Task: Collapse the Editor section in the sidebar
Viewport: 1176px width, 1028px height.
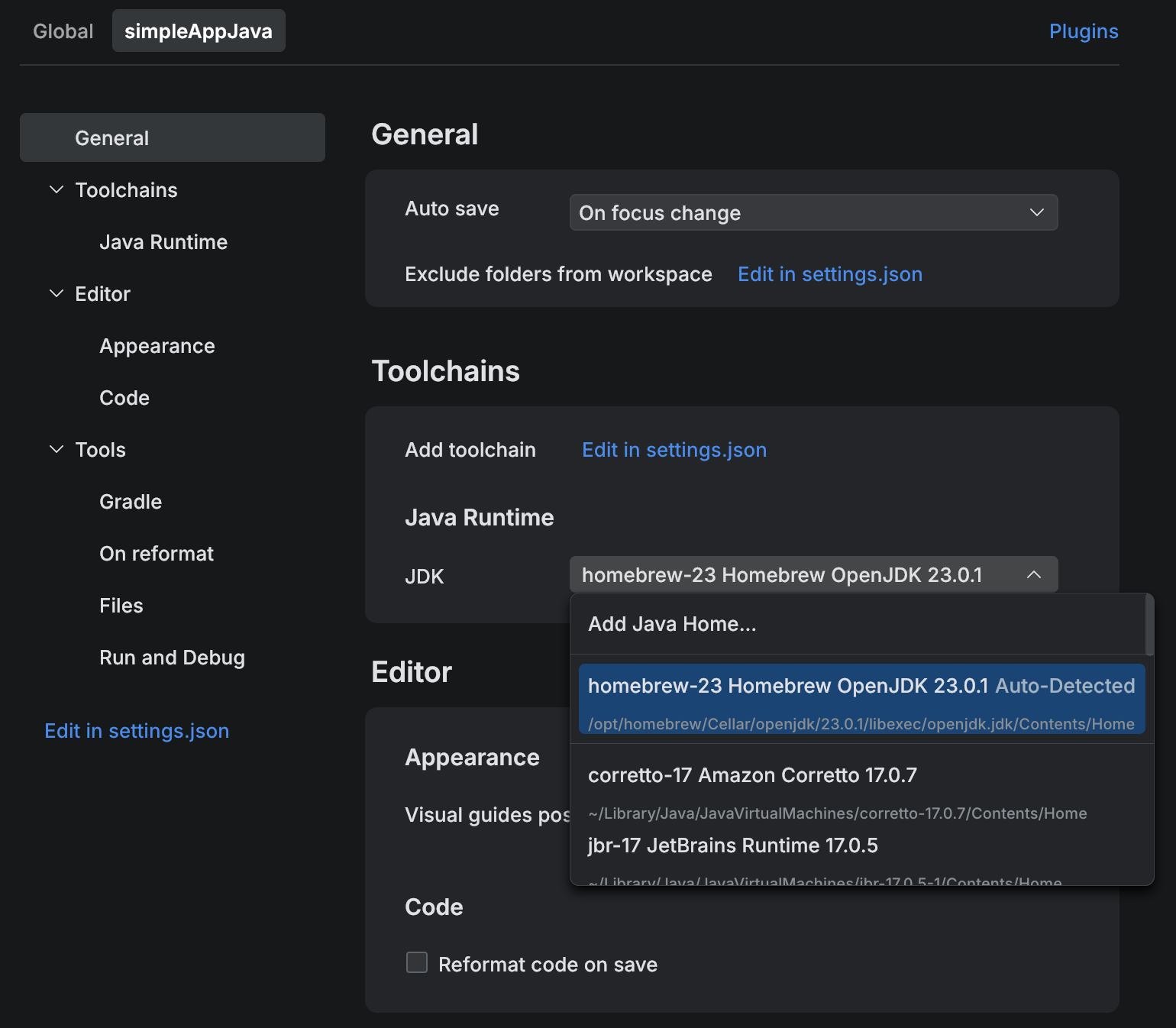Action: click(57, 293)
